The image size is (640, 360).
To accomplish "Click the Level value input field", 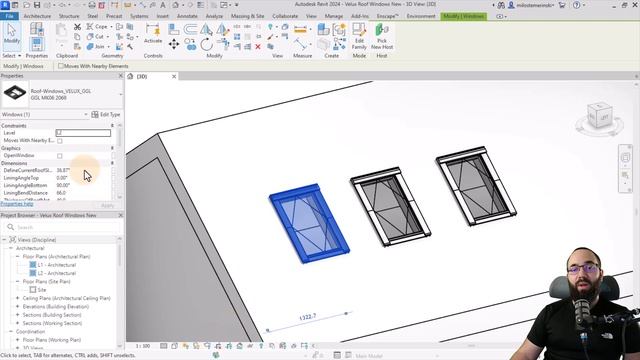I will pos(83,133).
